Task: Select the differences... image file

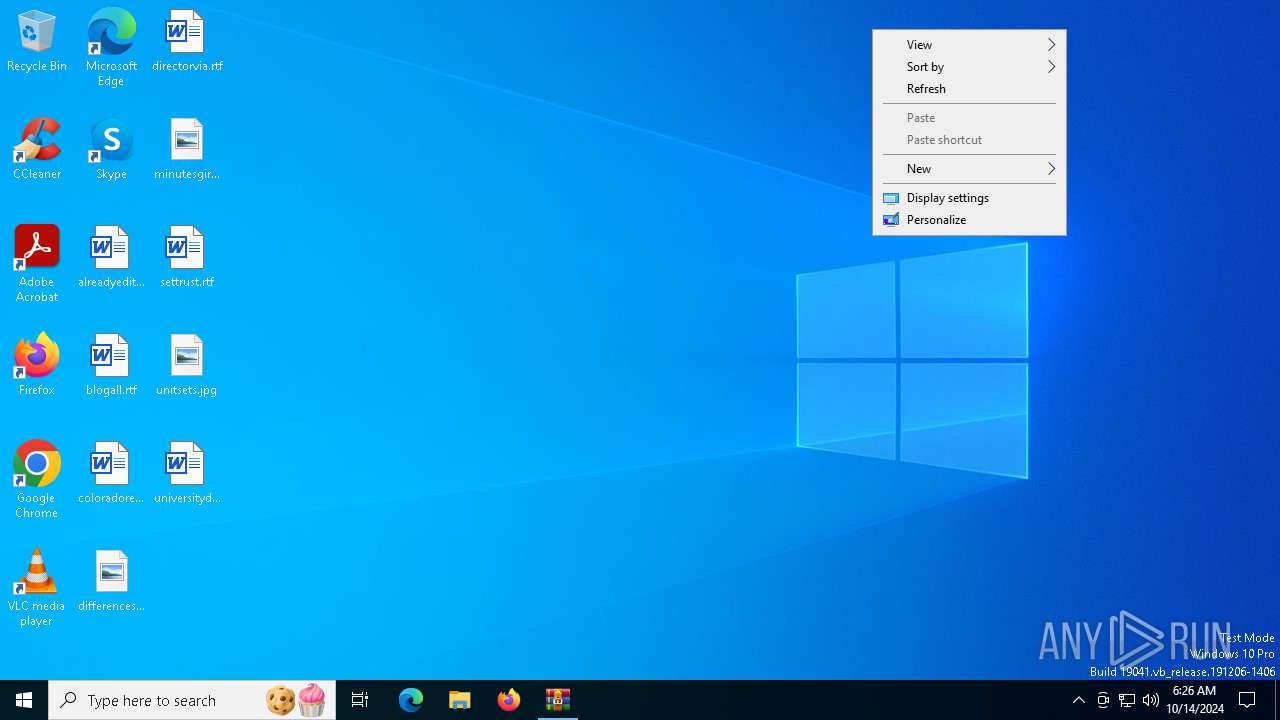Action: click(111, 582)
